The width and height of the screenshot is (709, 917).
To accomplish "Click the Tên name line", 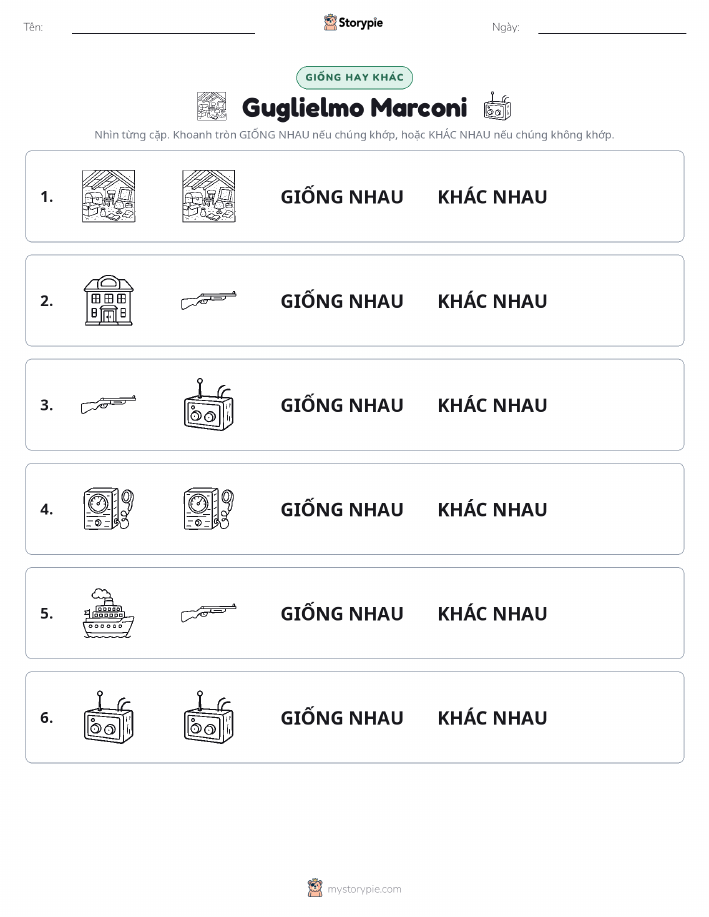I will 163,28.
